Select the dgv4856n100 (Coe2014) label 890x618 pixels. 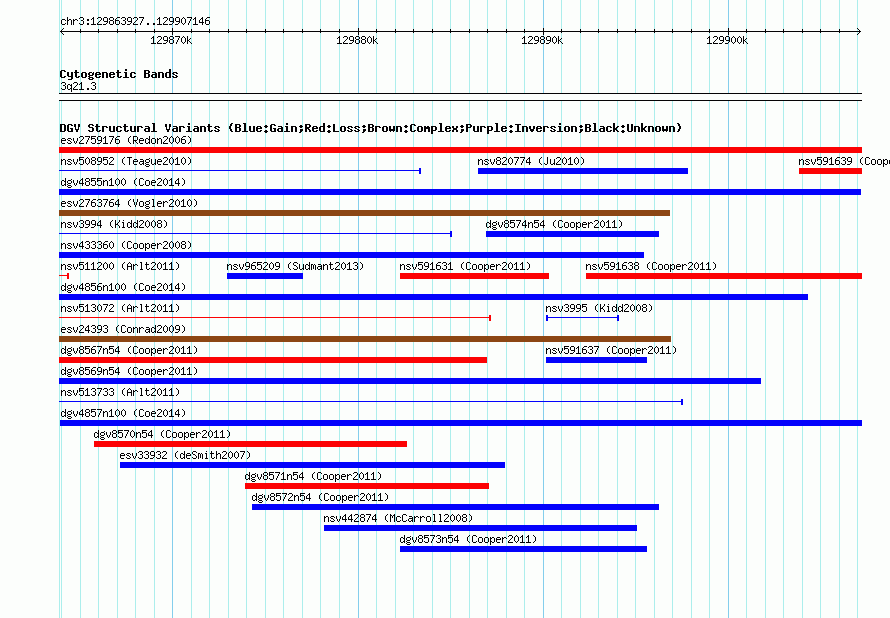[123, 287]
